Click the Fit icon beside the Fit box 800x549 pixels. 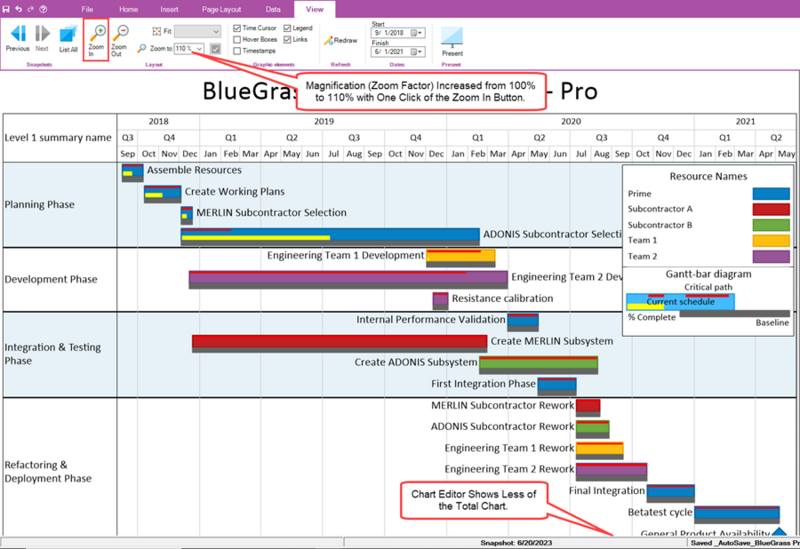click(157, 32)
